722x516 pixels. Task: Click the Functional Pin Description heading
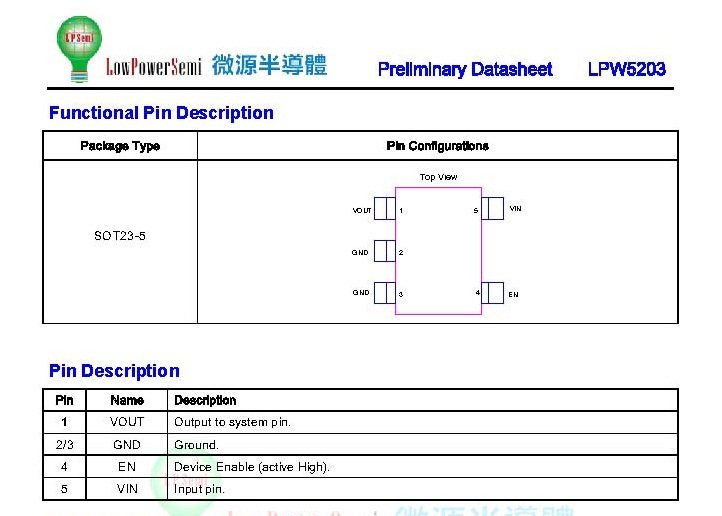(161, 113)
